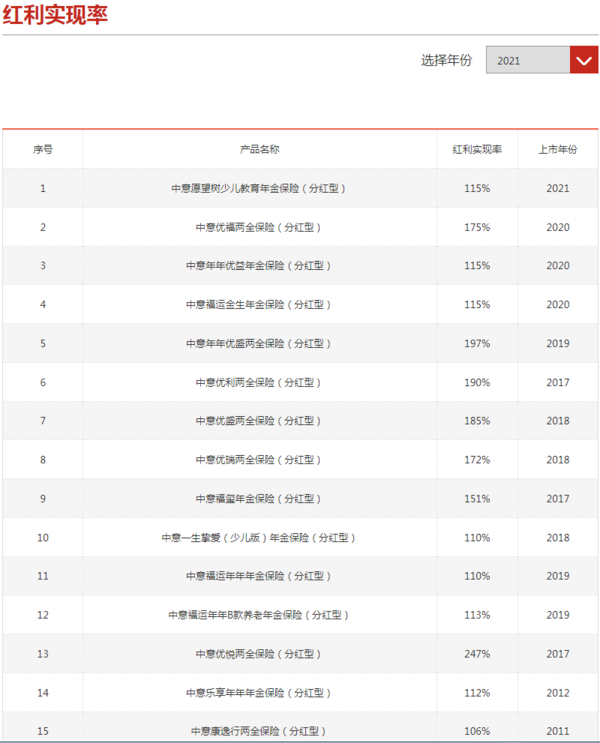Click the 190% dividend rate value
The width and height of the screenshot is (600, 743).
pos(477,382)
